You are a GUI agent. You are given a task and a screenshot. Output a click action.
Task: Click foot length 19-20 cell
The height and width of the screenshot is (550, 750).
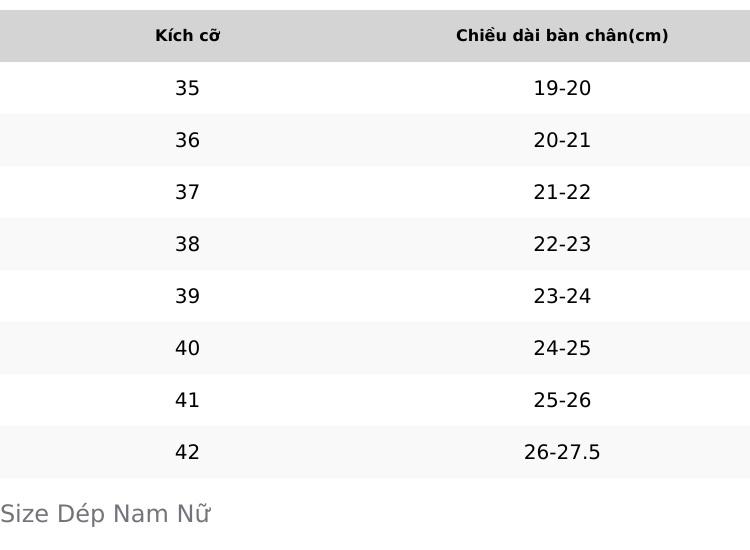[562, 88]
